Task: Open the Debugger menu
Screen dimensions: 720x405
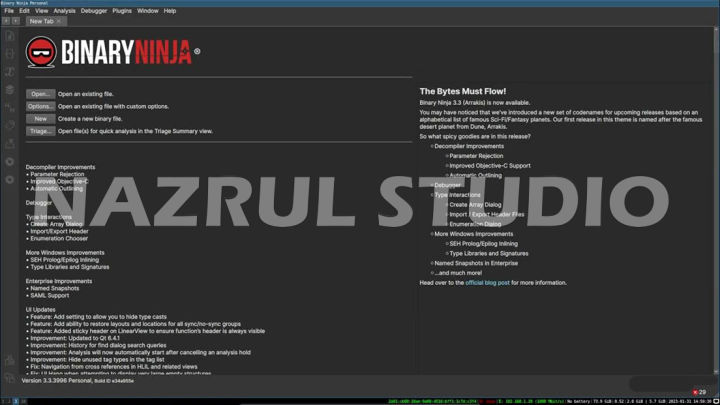Action: [x=94, y=11]
